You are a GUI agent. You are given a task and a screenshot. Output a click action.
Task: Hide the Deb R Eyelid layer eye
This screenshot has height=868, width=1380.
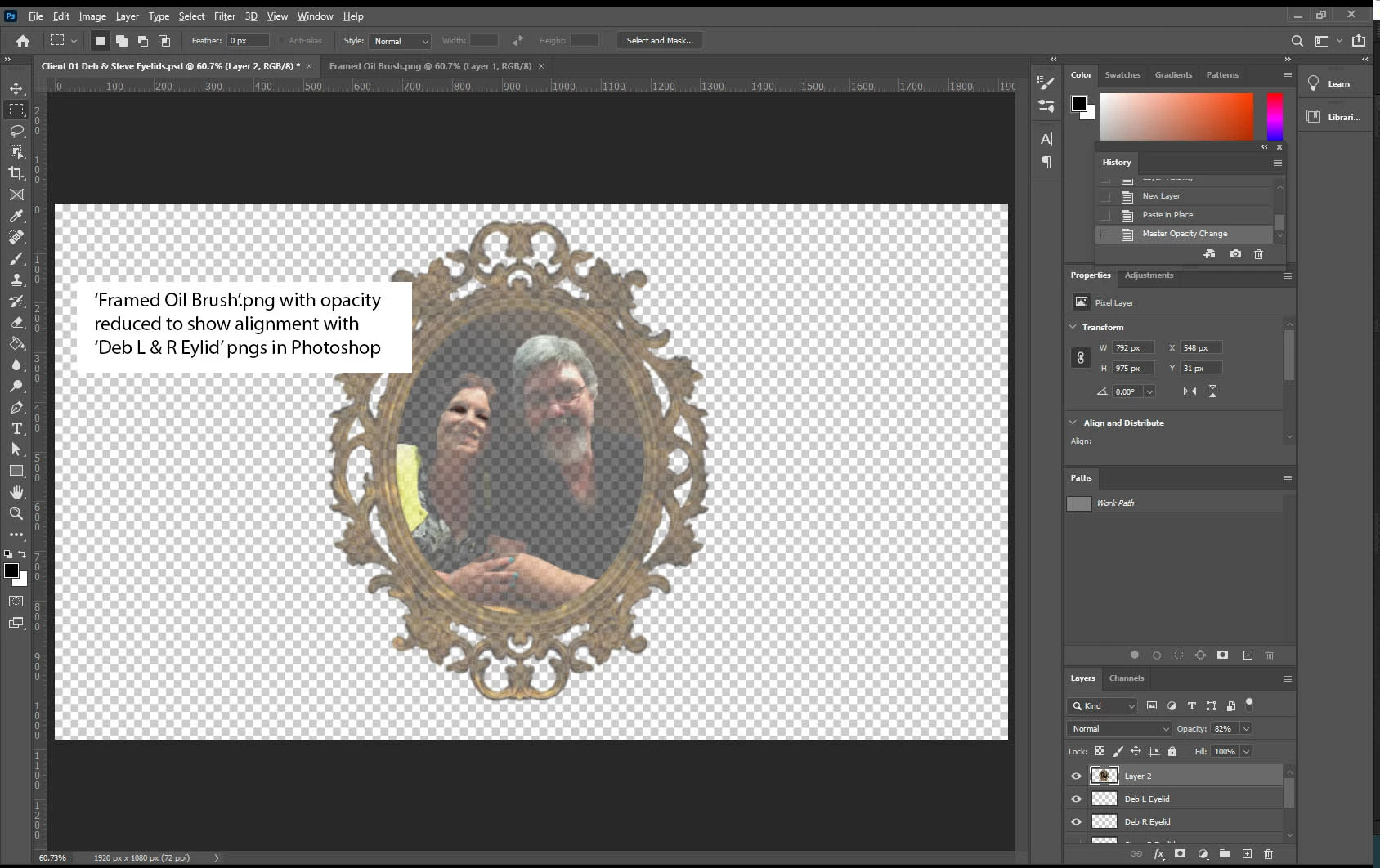[1076, 821]
